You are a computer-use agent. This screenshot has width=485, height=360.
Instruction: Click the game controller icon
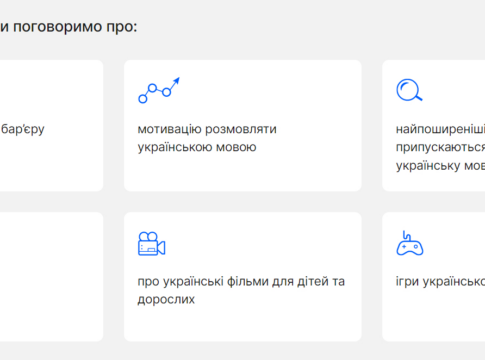[x=410, y=243]
